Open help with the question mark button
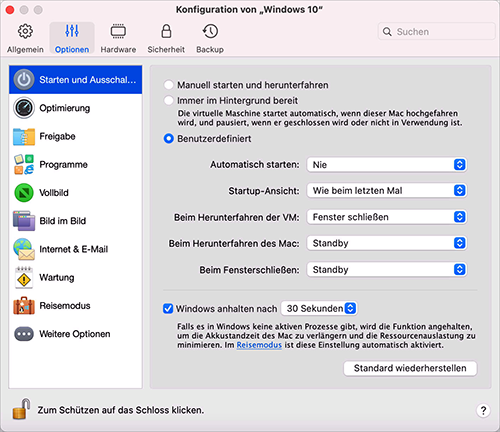Viewport: 500px width, 432px height. [483, 410]
